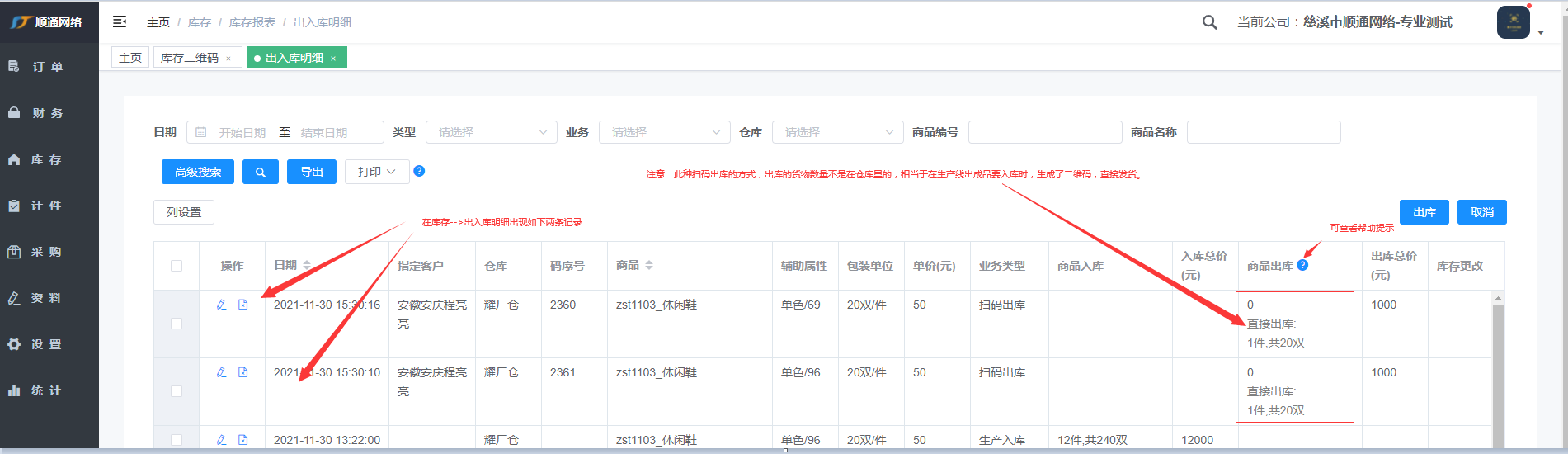Open the 打印 dropdown menu
The height and width of the screenshot is (454, 1568).
click(x=376, y=172)
